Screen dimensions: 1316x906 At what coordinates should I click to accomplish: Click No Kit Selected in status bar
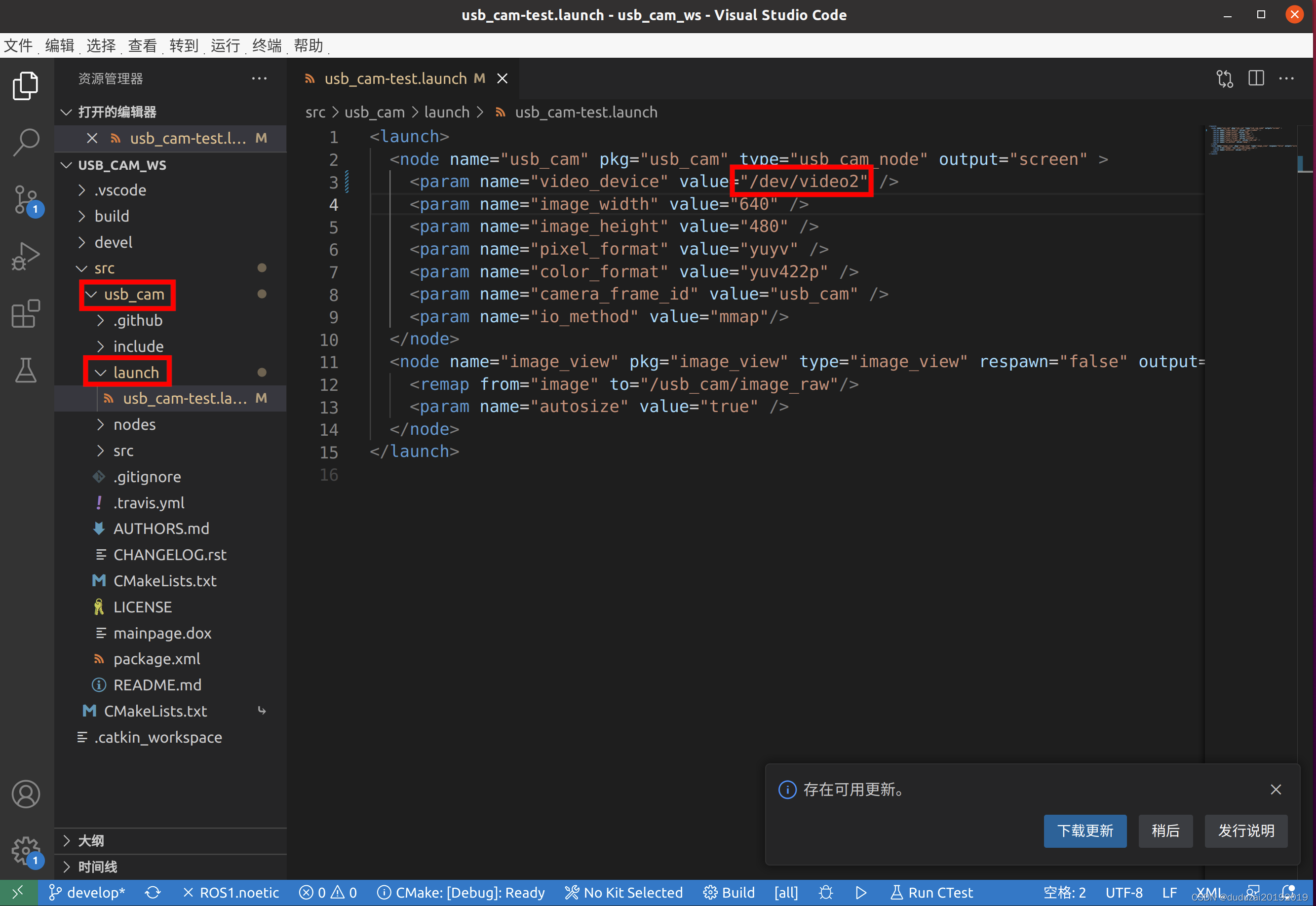(624, 892)
